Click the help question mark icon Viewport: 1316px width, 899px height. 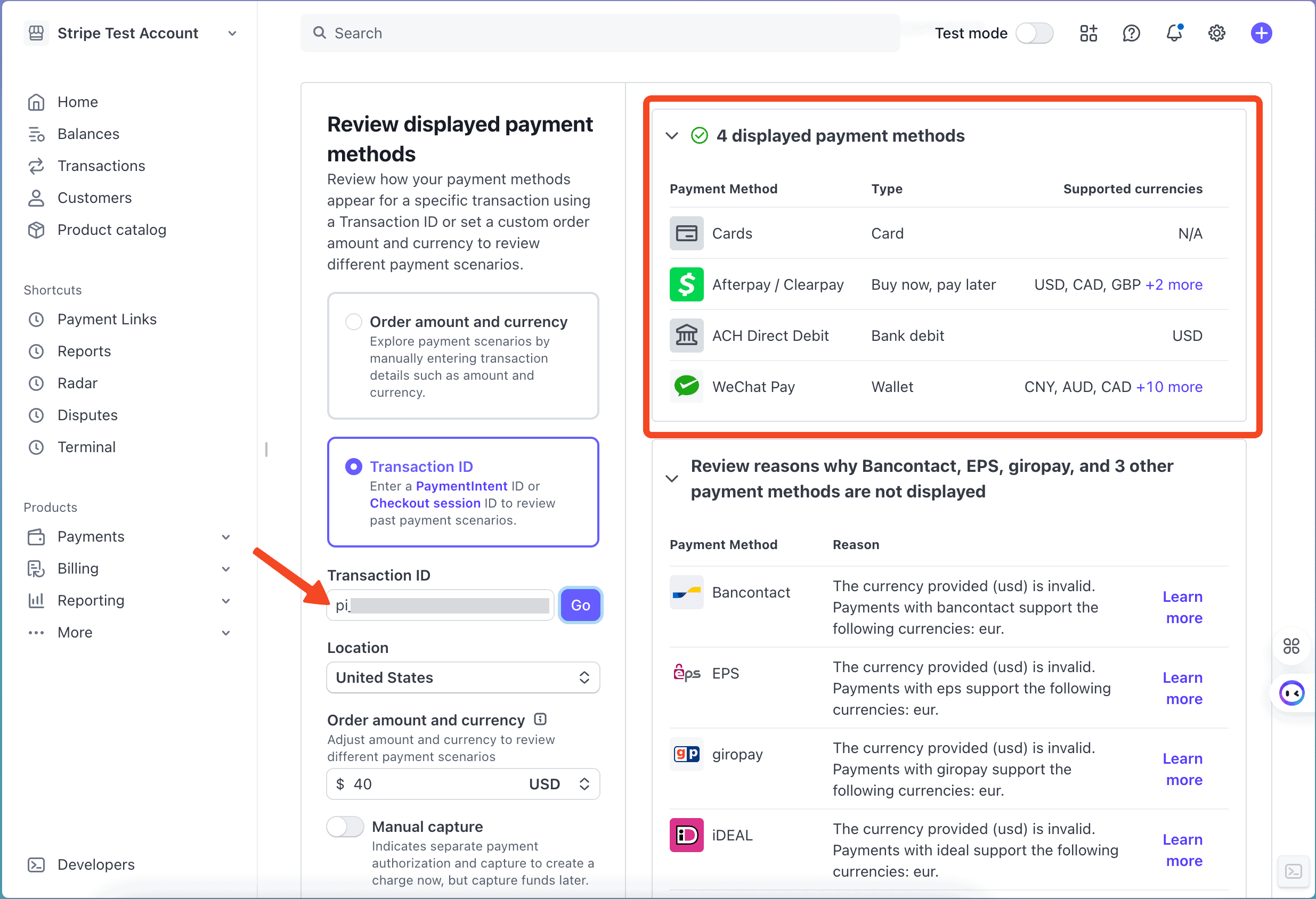click(1131, 33)
